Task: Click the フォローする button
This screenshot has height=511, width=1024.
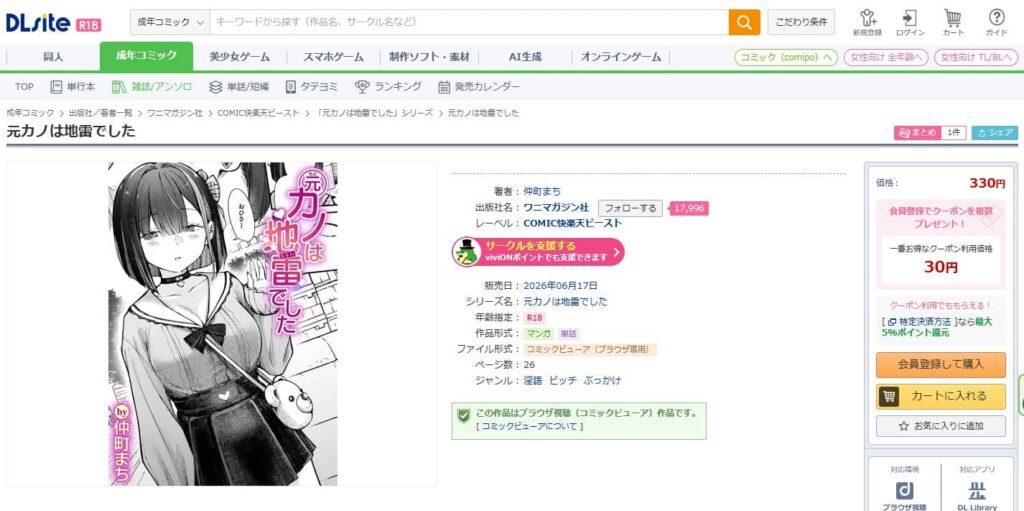Action: (630, 208)
